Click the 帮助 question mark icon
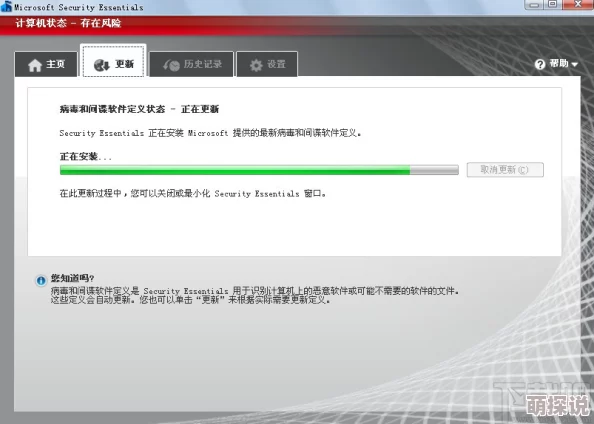 (x=540, y=64)
